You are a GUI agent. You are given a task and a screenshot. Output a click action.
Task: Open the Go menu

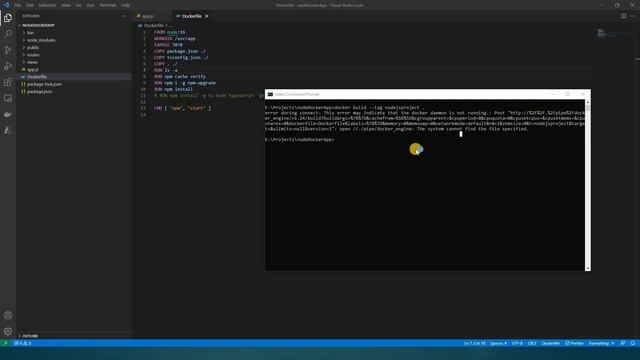click(78, 5)
